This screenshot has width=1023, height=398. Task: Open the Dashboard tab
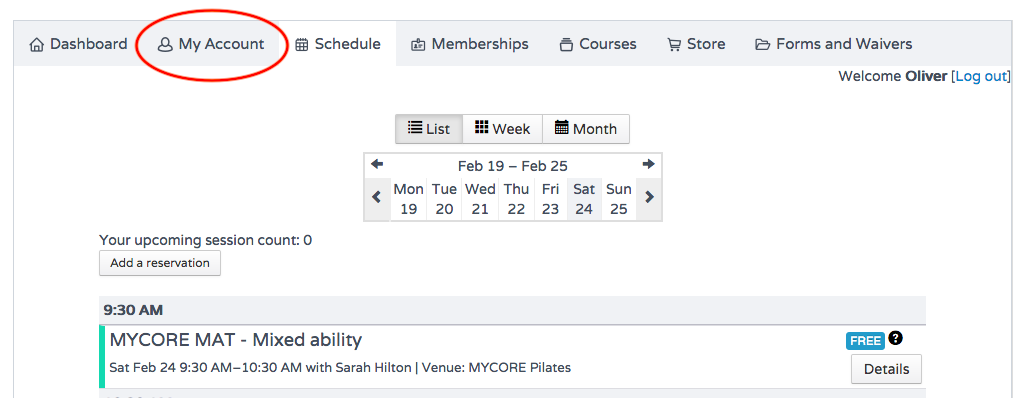[78, 44]
